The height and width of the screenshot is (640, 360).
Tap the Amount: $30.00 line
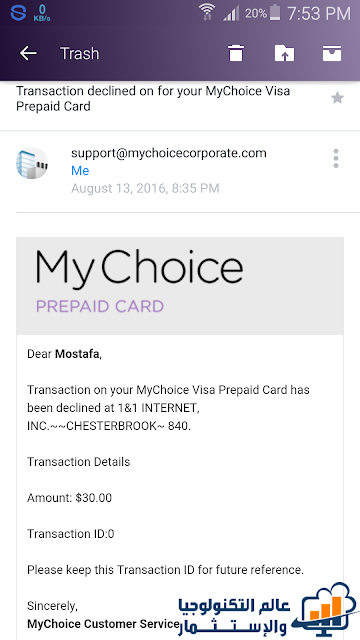pyautogui.click(x=69, y=498)
